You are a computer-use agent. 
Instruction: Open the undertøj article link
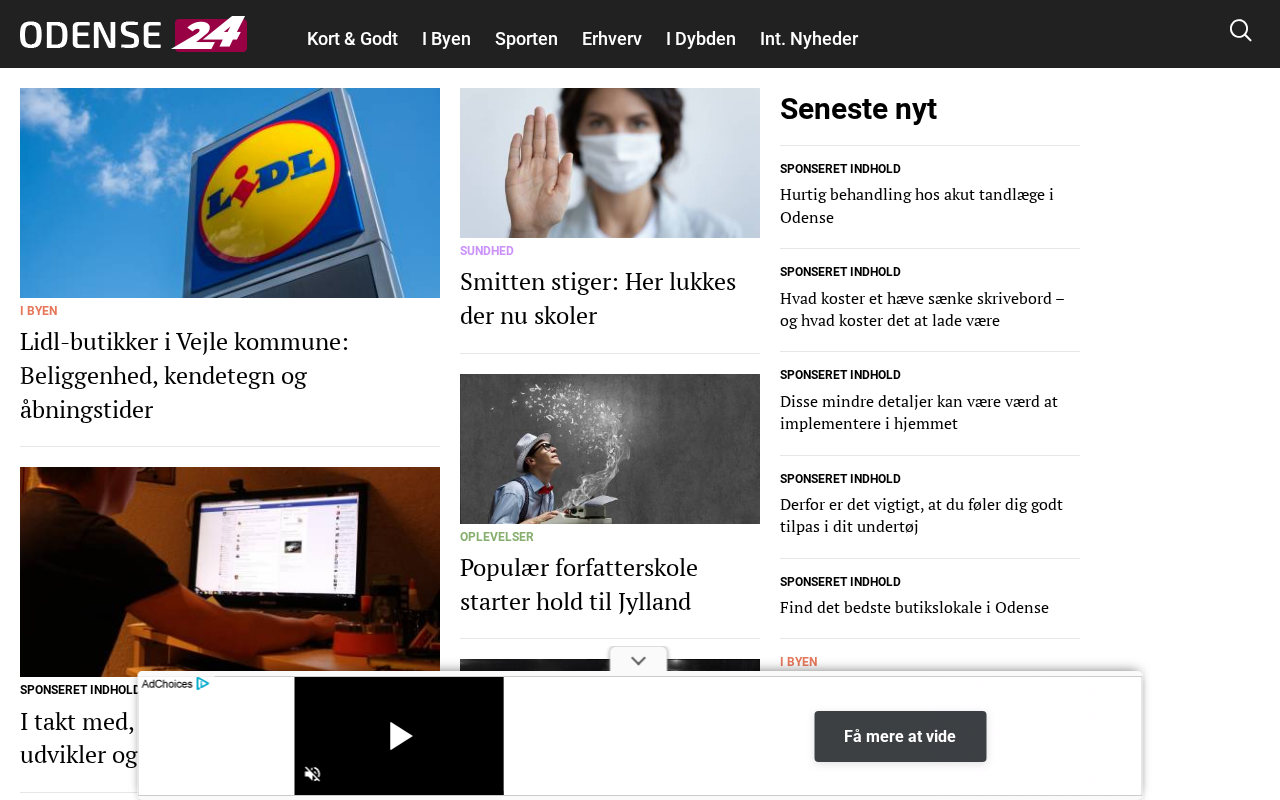click(921, 515)
